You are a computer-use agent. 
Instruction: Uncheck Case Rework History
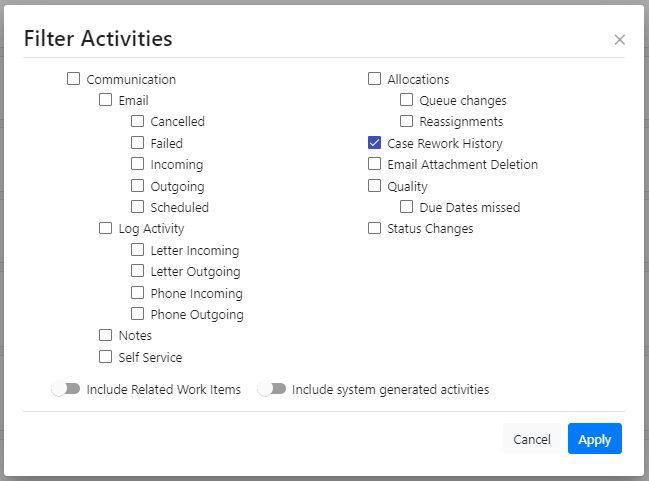click(374, 143)
